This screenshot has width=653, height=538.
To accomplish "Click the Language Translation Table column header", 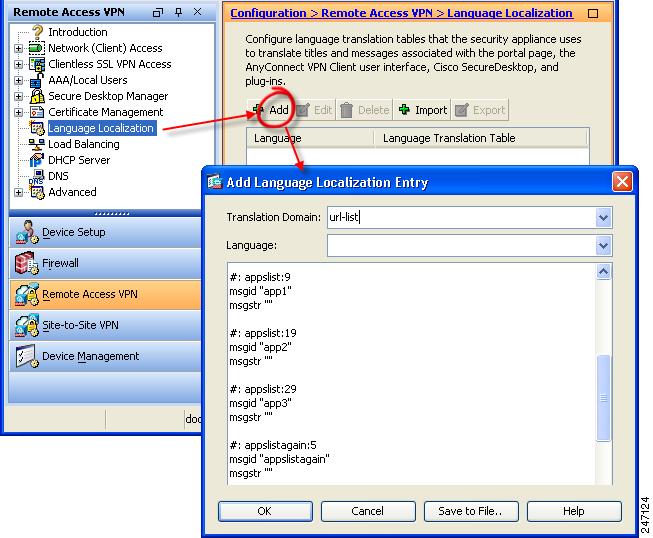I will pos(481,138).
